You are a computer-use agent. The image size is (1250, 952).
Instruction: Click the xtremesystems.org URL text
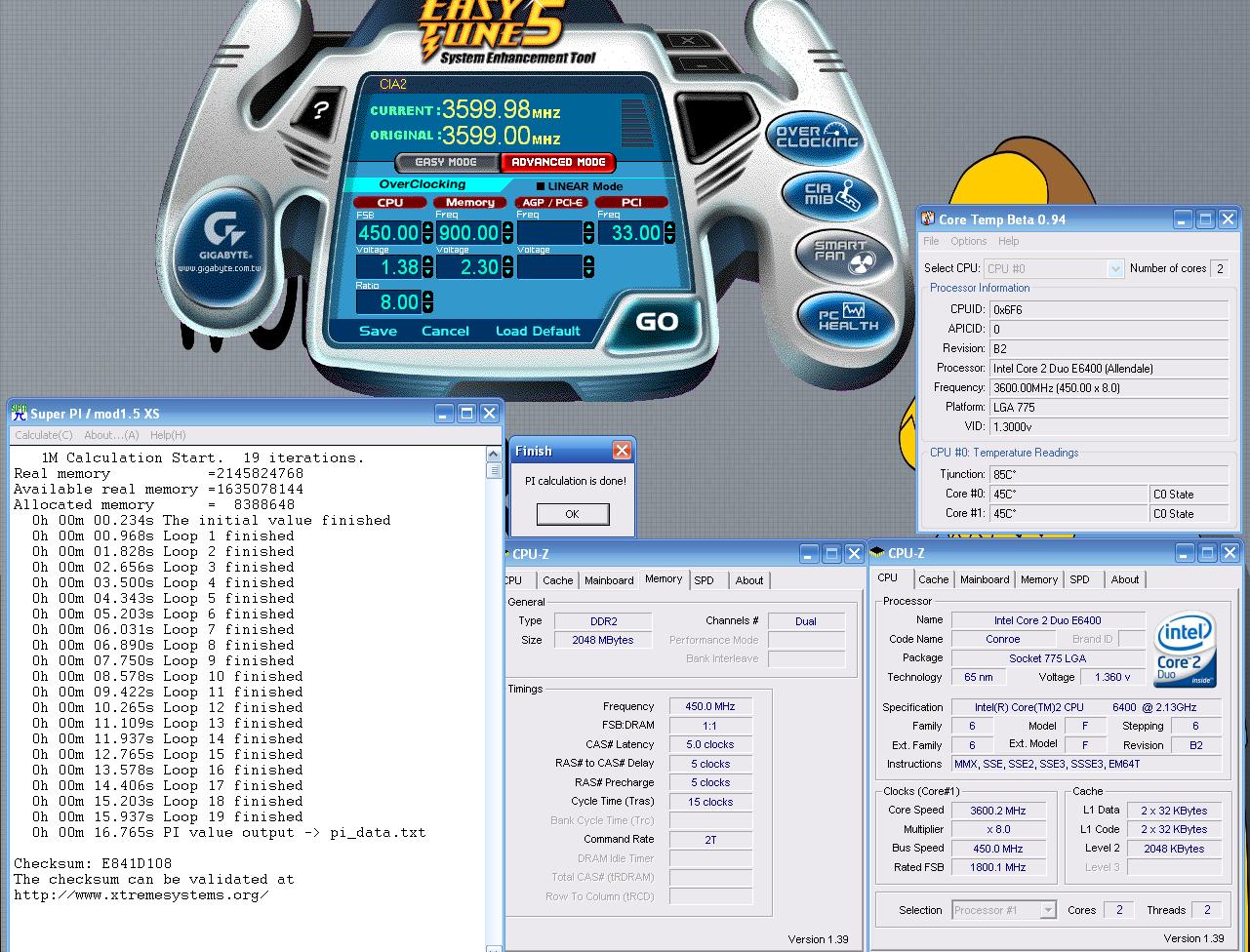click(141, 895)
